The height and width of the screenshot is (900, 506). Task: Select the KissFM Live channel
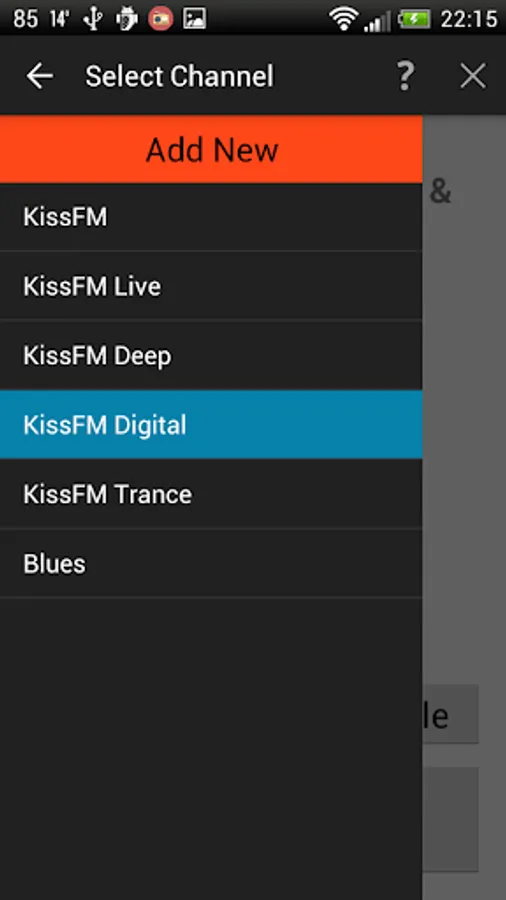(211, 286)
